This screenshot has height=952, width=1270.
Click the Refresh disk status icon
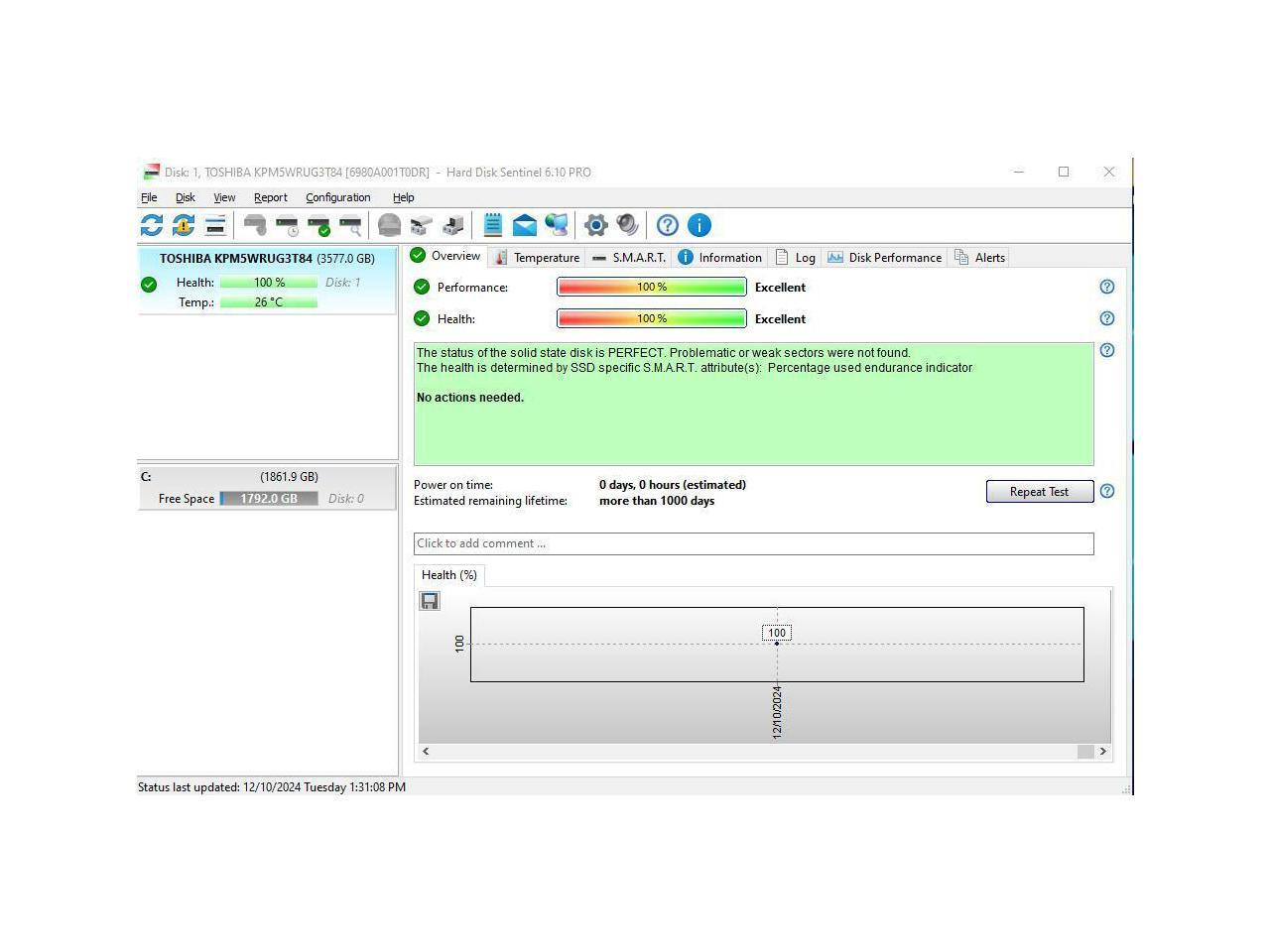(x=152, y=225)
